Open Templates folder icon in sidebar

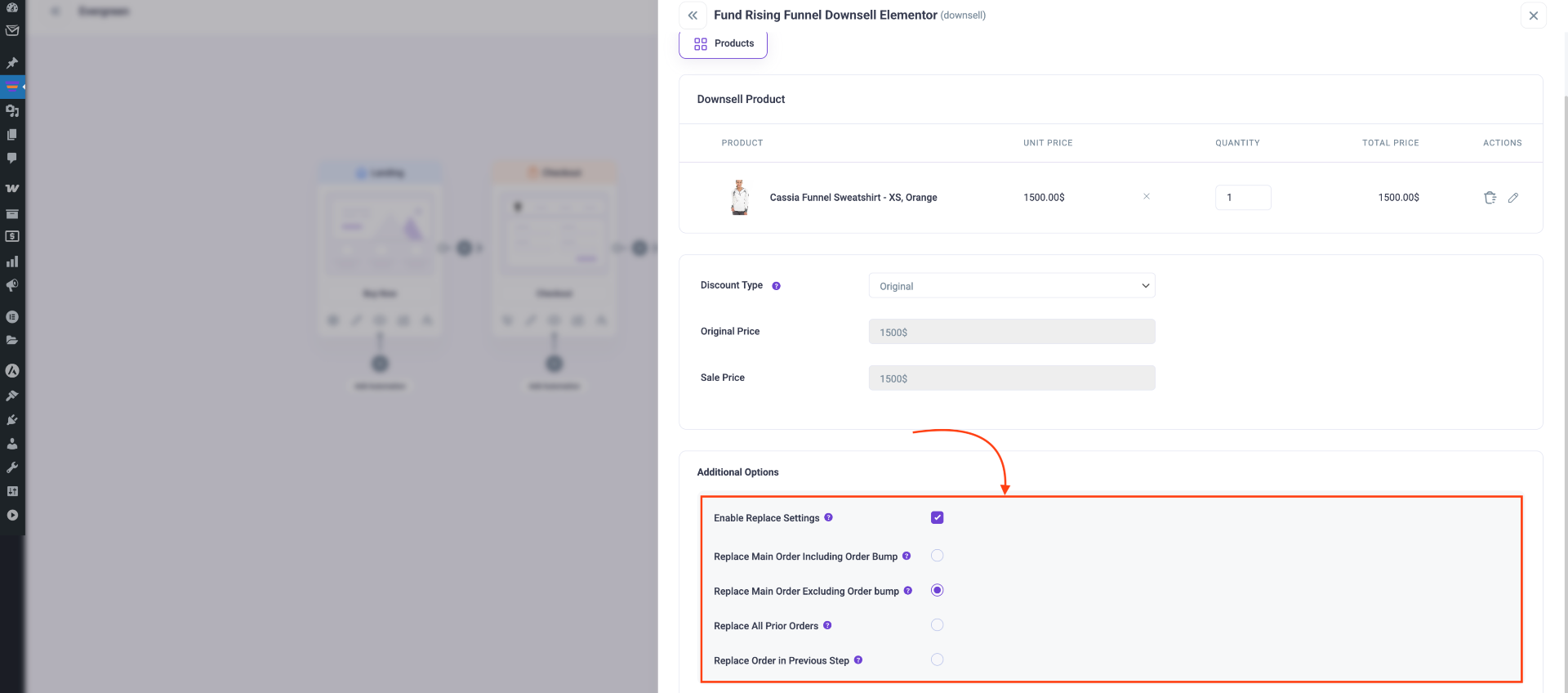[x=12, y=340]
